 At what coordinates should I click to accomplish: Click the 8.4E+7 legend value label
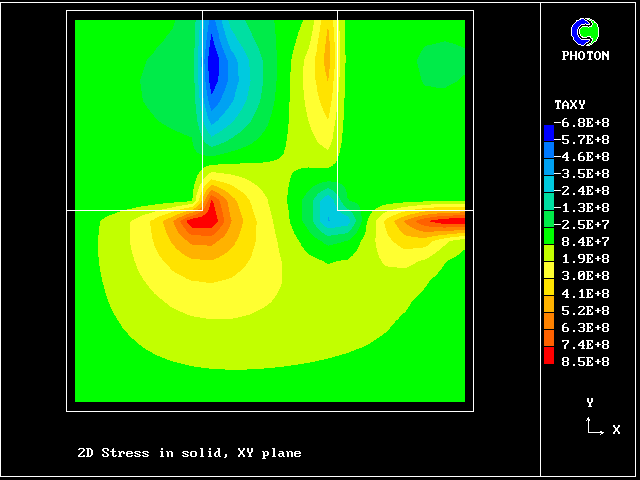pos(583,241)
